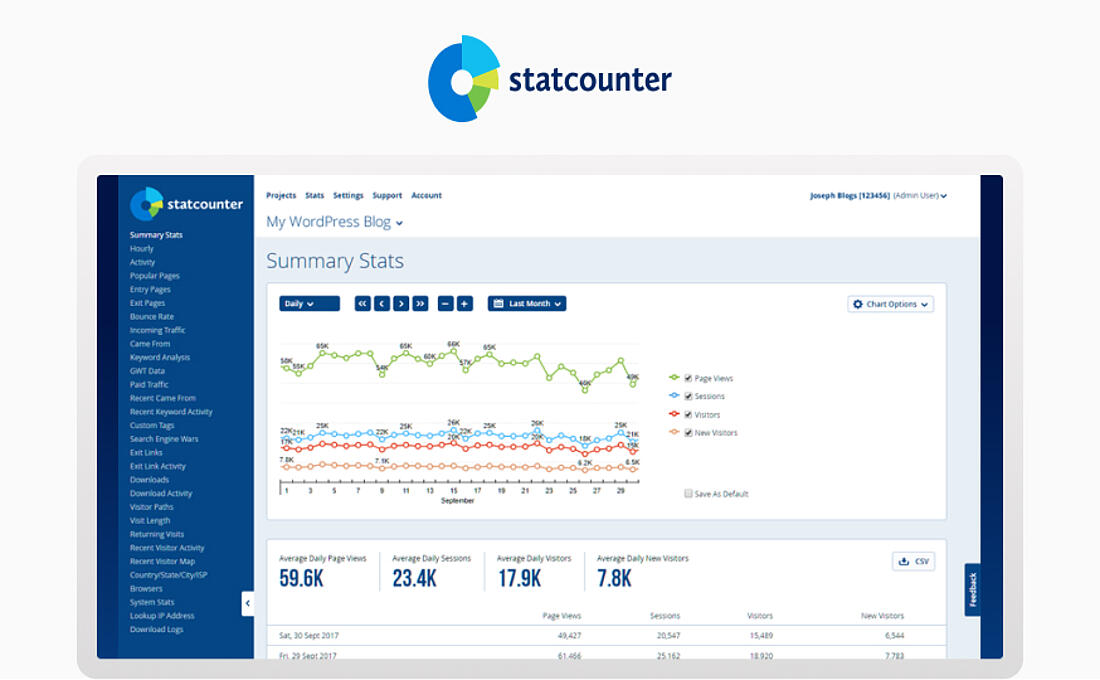This screenshot has height=680, width=1100.
Task: Click the blue Sessions legend marker
Action: 673,396
